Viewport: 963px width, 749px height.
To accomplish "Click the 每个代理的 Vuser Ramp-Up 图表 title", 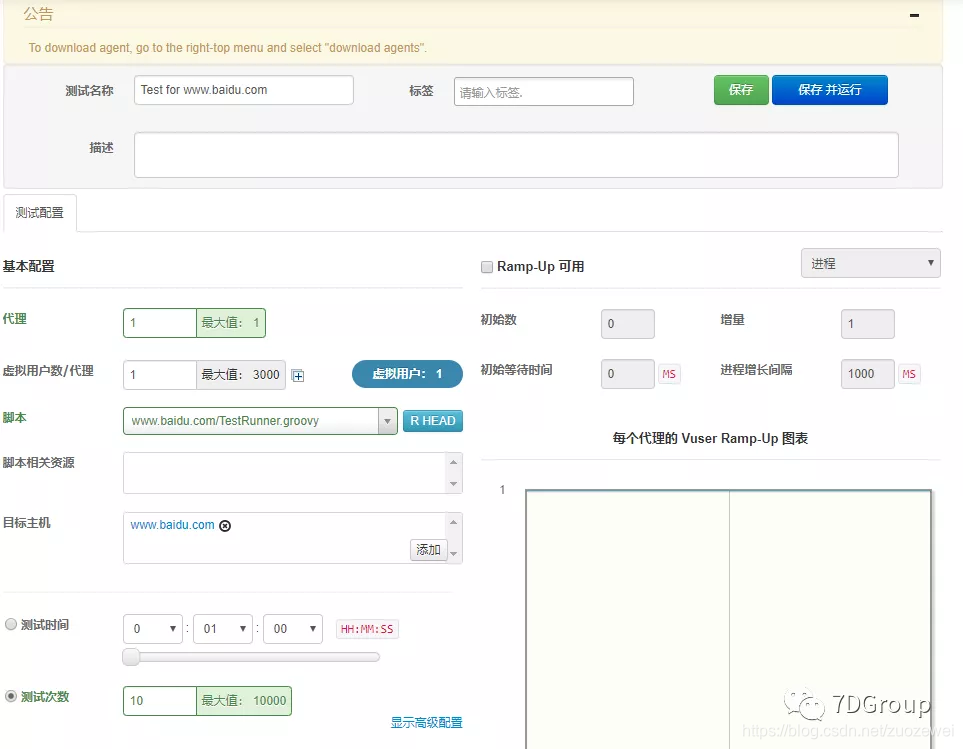I will 710,438.
